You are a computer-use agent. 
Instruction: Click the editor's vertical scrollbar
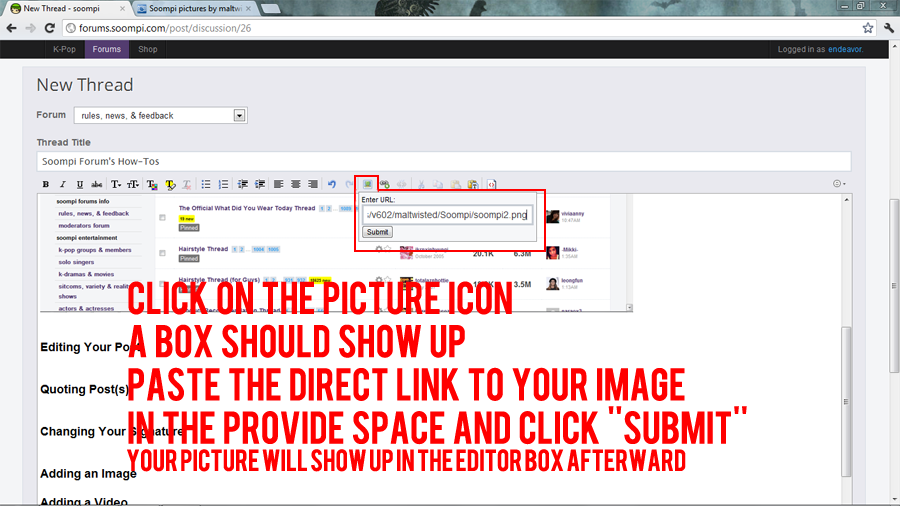846,402
